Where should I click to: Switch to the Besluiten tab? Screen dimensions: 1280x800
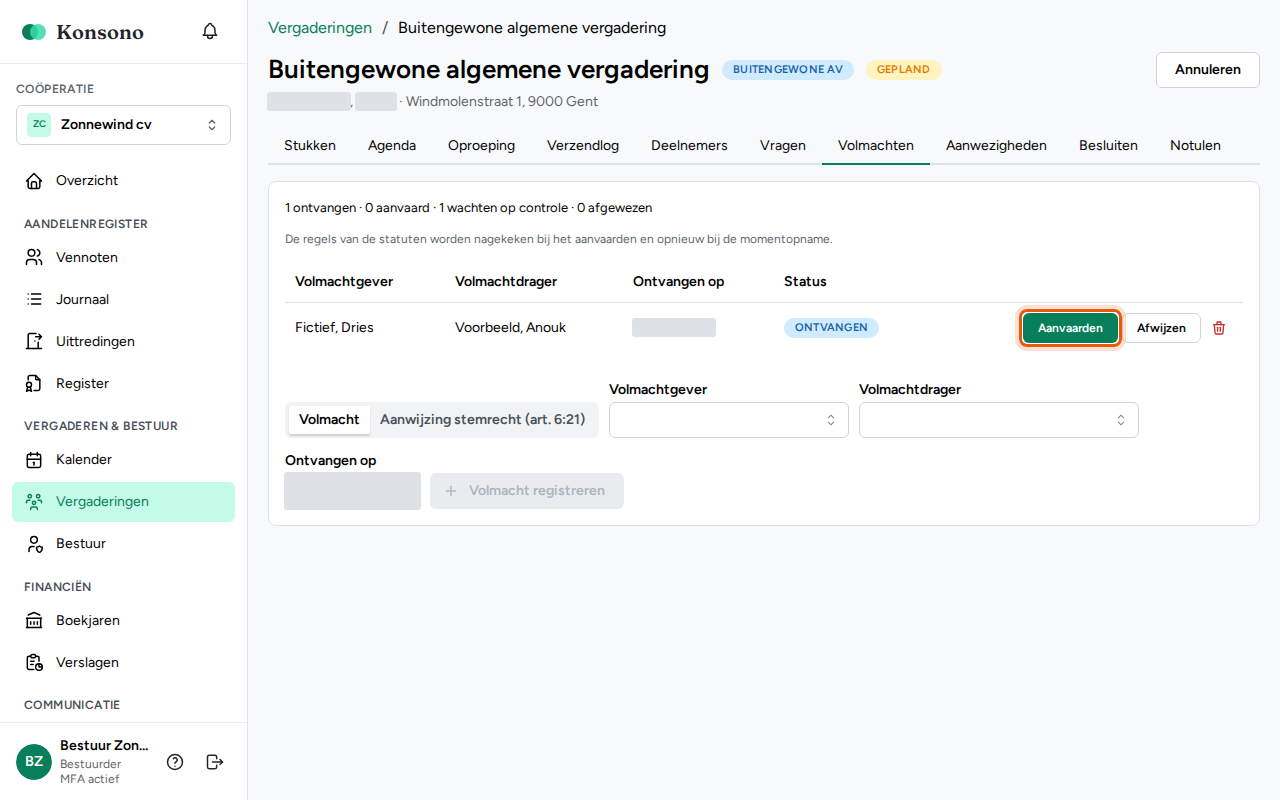point(1108,146)
